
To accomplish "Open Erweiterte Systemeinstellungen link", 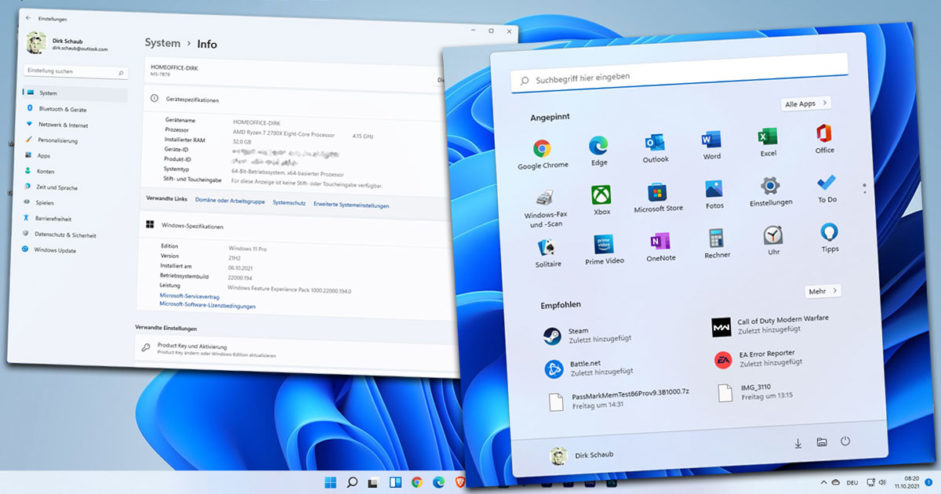I will (x=351, y=205).
